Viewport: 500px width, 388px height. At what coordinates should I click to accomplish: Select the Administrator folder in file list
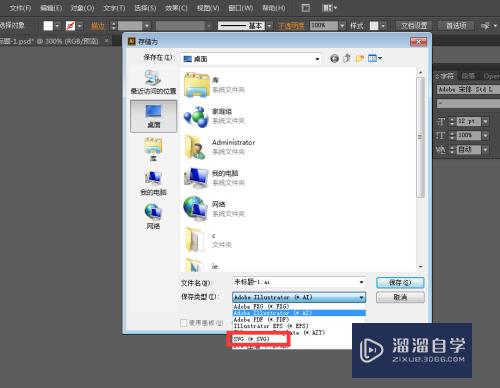(219, 147)
